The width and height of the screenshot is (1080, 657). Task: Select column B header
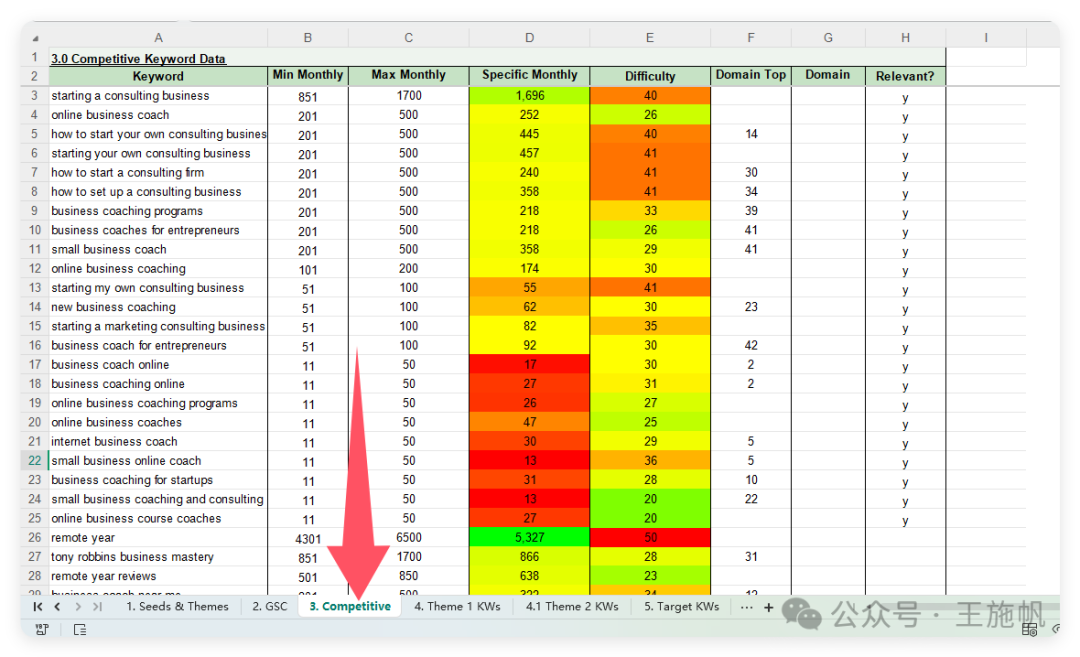(308, 38)
